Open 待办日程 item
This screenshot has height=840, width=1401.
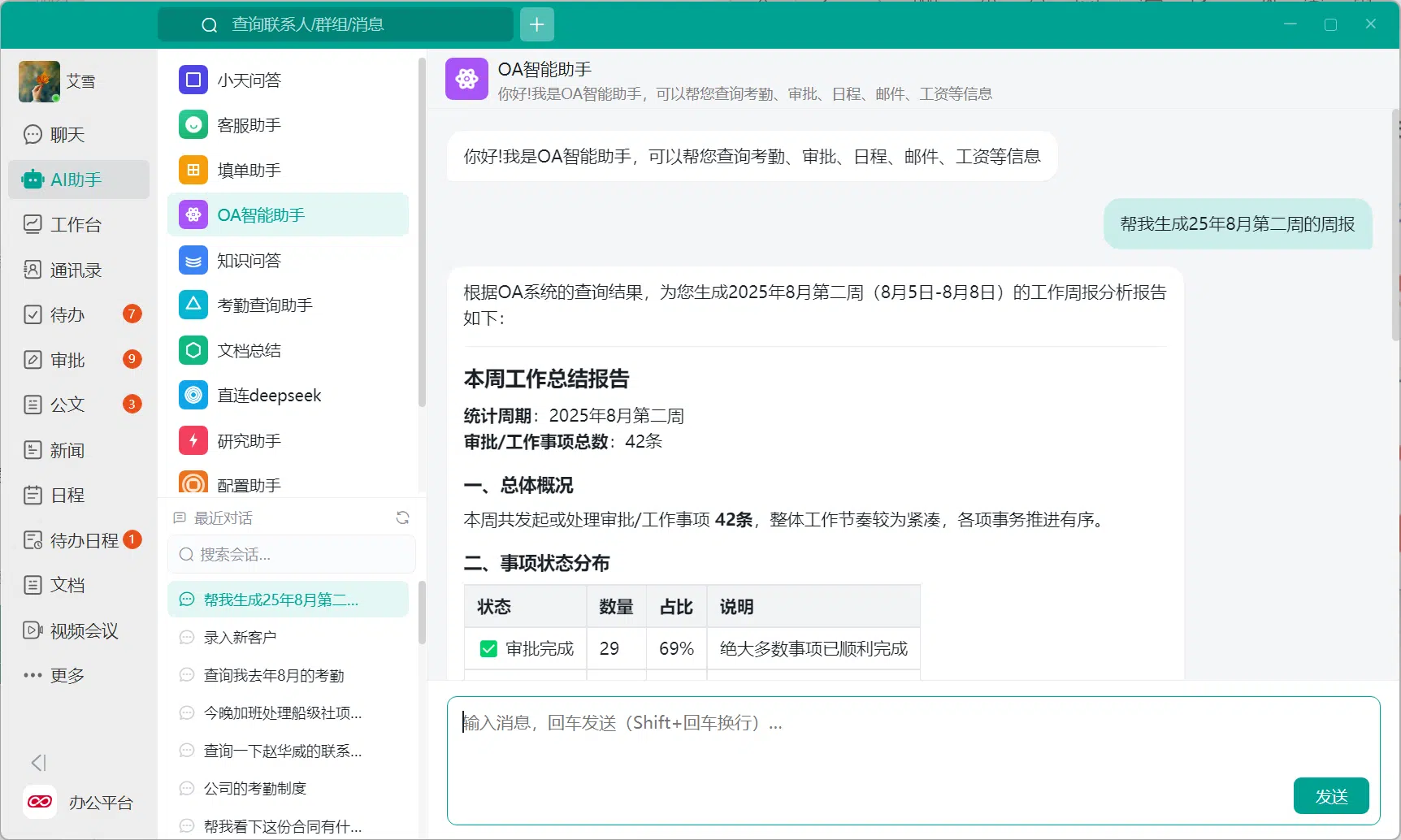pyautogui.click(x=79, y=540)
